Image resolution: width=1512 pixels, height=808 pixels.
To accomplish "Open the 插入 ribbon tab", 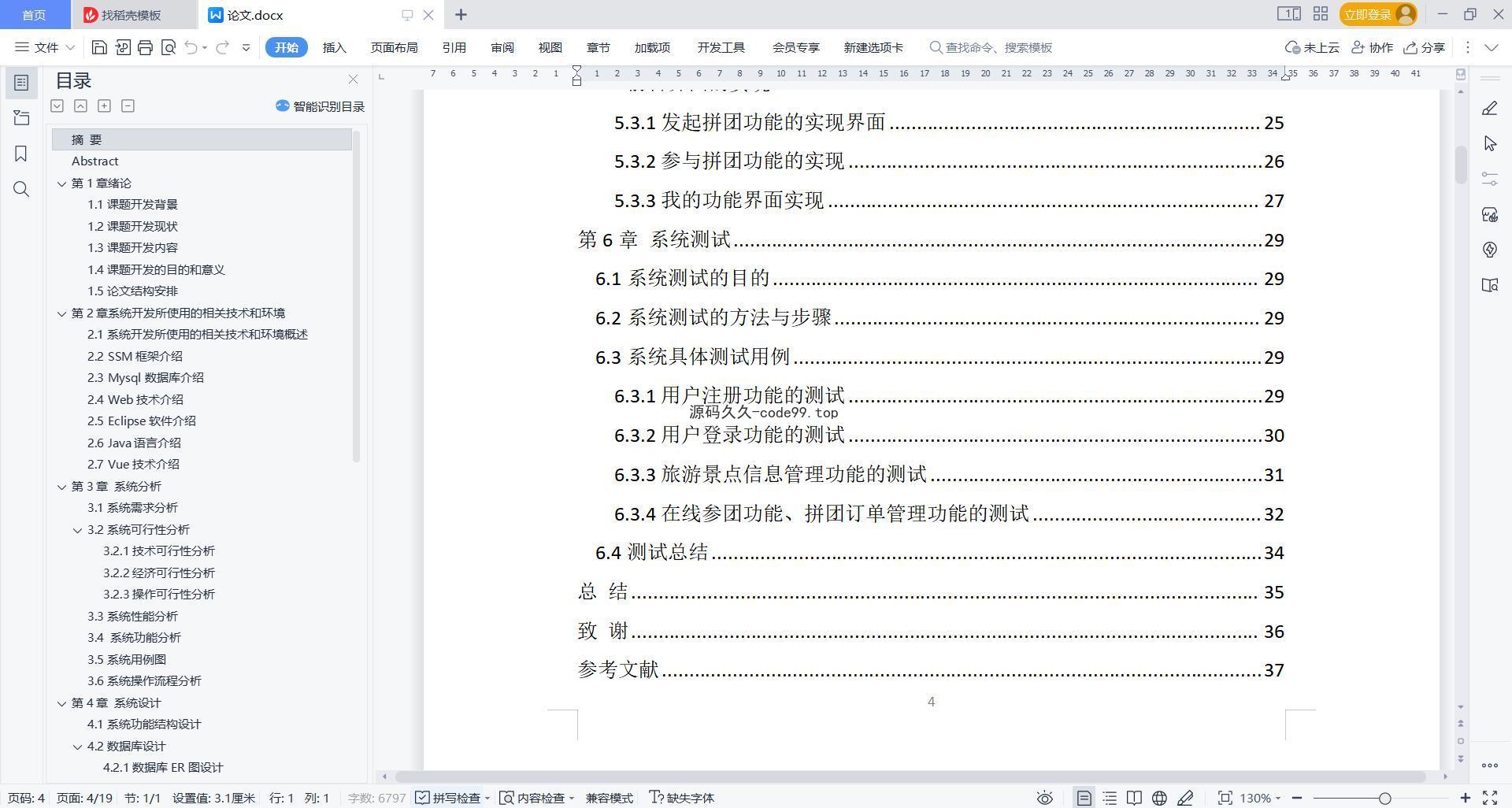I will (x=335, y=47).
